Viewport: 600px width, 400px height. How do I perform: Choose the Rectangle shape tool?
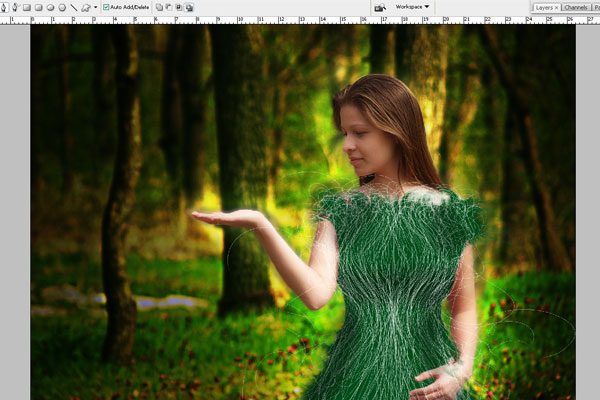pyautogui.click(x=27, y=7)
